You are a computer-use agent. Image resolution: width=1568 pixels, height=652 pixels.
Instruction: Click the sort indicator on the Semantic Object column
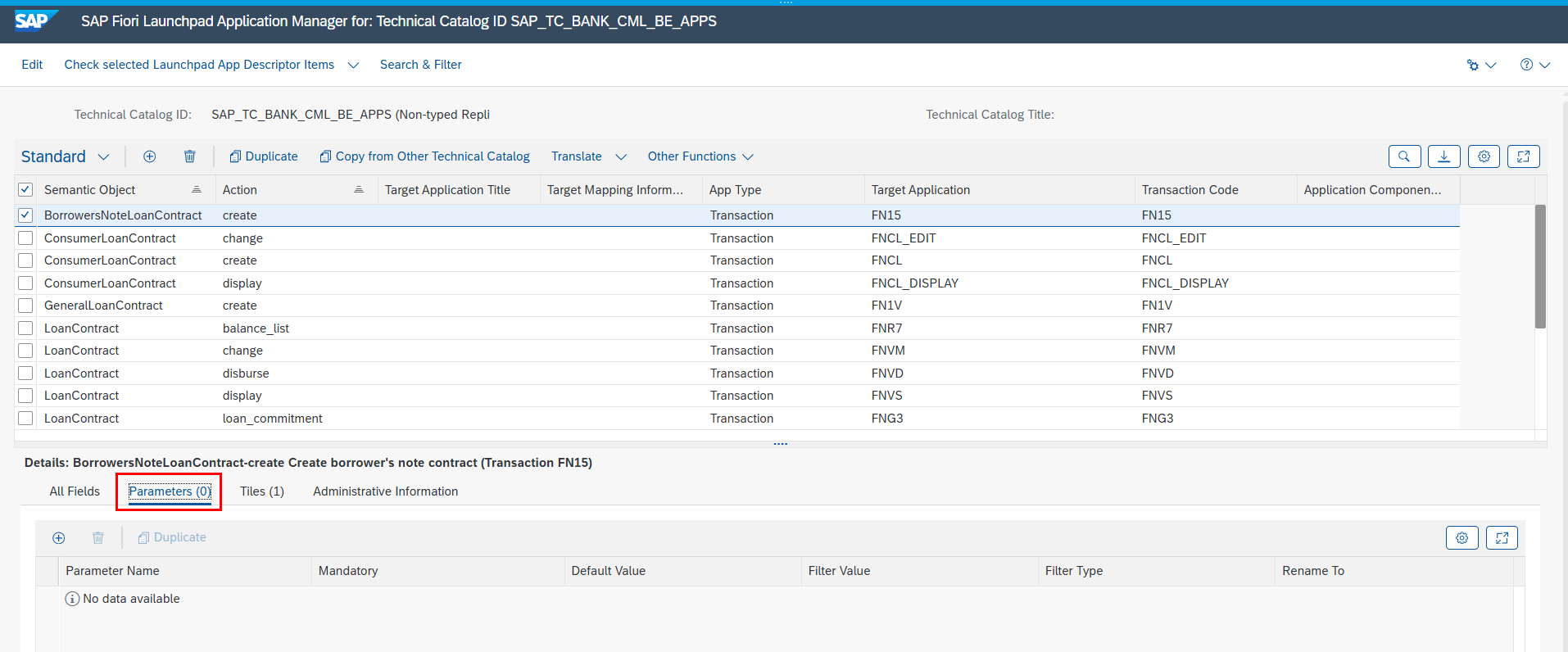click(x=197, y=189)
